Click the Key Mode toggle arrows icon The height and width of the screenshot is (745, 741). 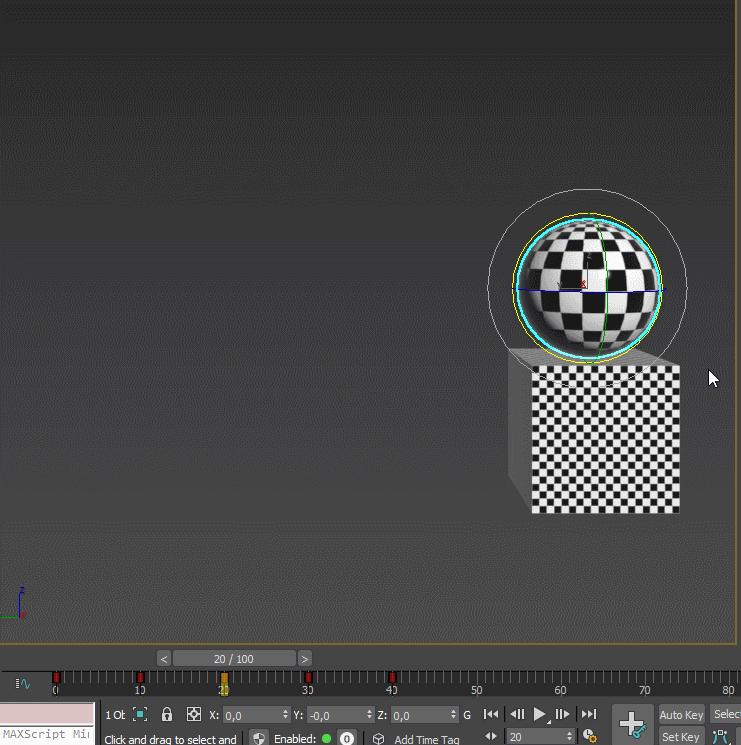click(490, 736)
